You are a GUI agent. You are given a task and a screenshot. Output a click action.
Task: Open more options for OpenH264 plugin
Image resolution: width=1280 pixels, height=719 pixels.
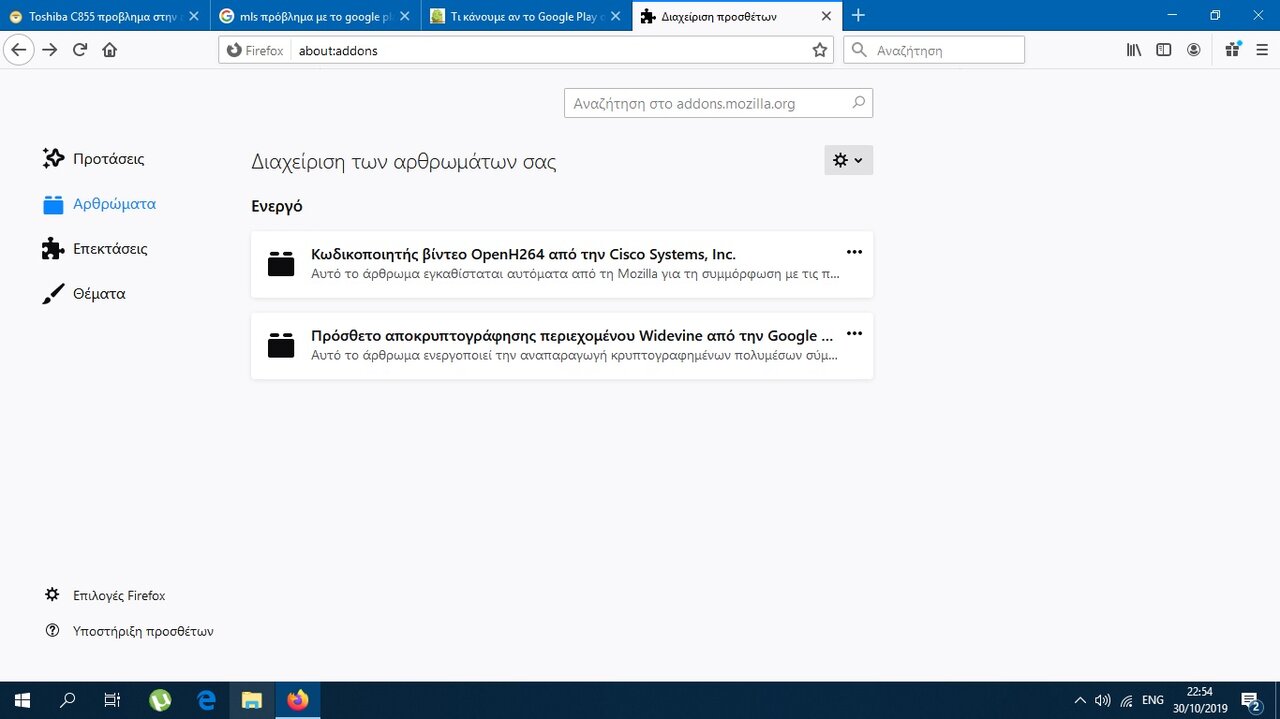point(854,252)
